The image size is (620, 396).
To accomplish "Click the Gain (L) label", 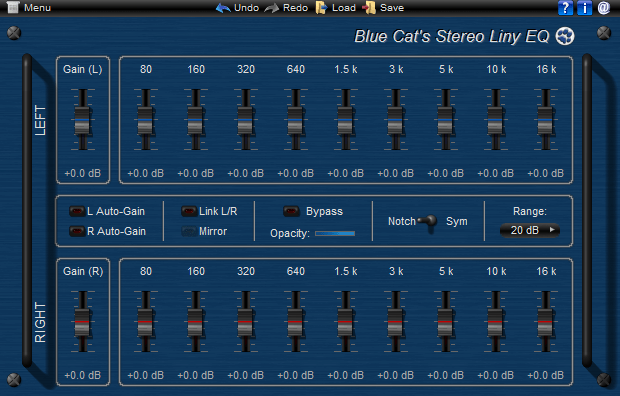I will coord(83,69).
